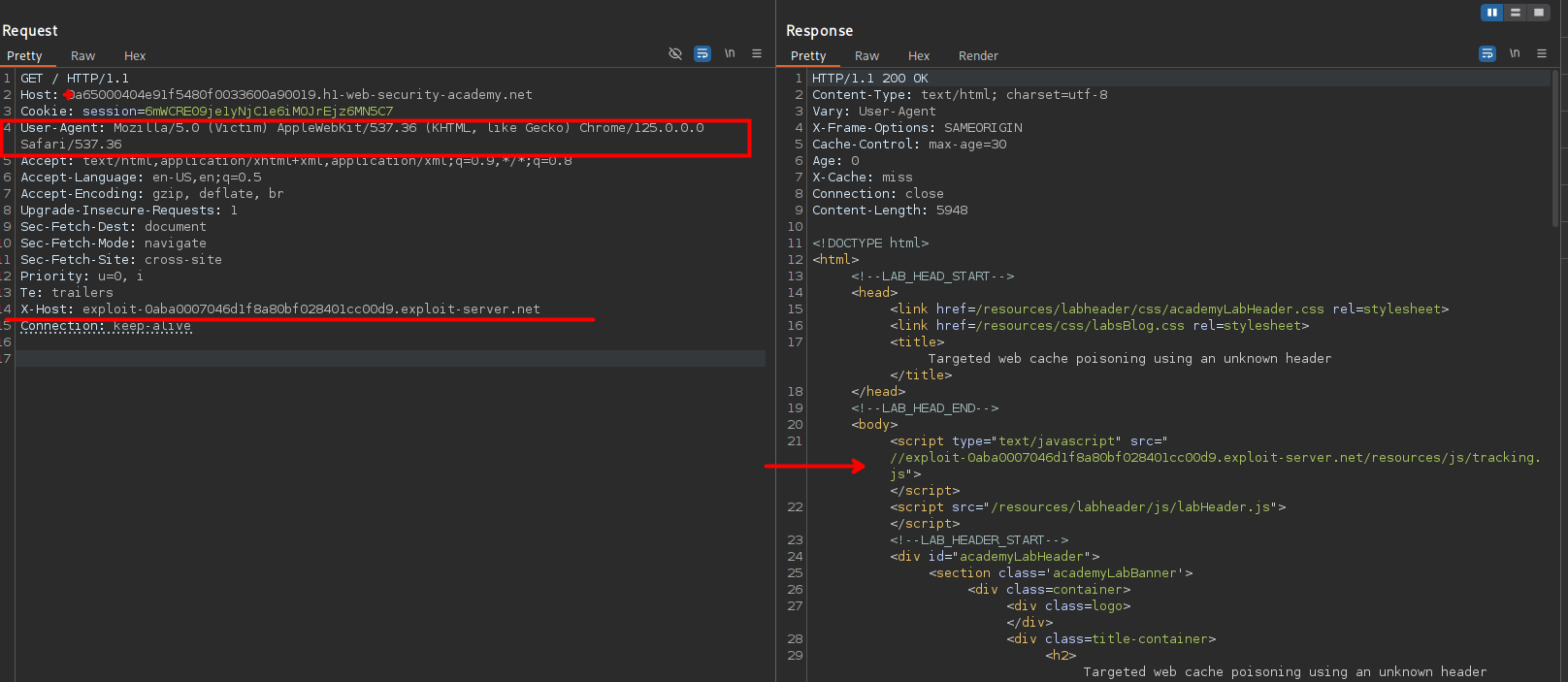The image size is (1568, 682).
Task: Select the Raw tab in Request
Action: click(82, 56)
